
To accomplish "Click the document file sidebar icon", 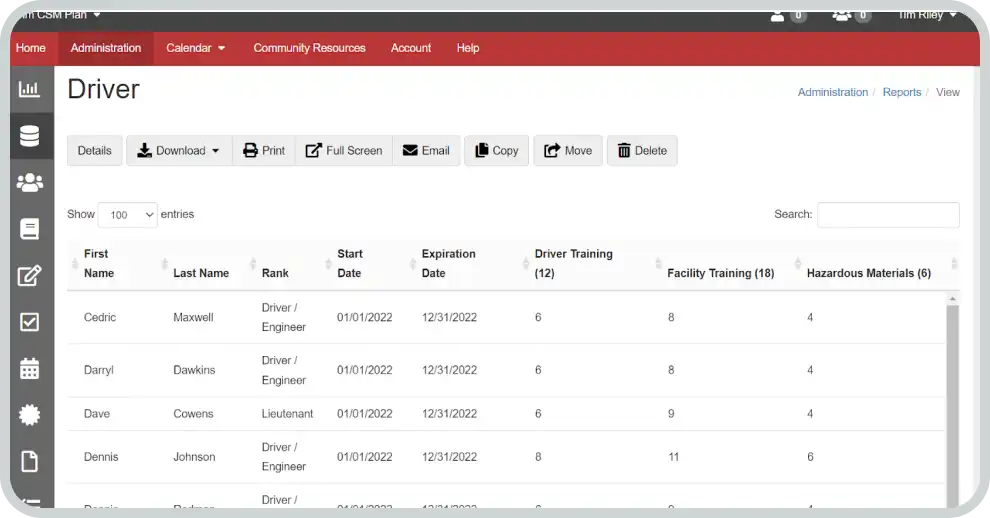I will (x=30, y=461).
